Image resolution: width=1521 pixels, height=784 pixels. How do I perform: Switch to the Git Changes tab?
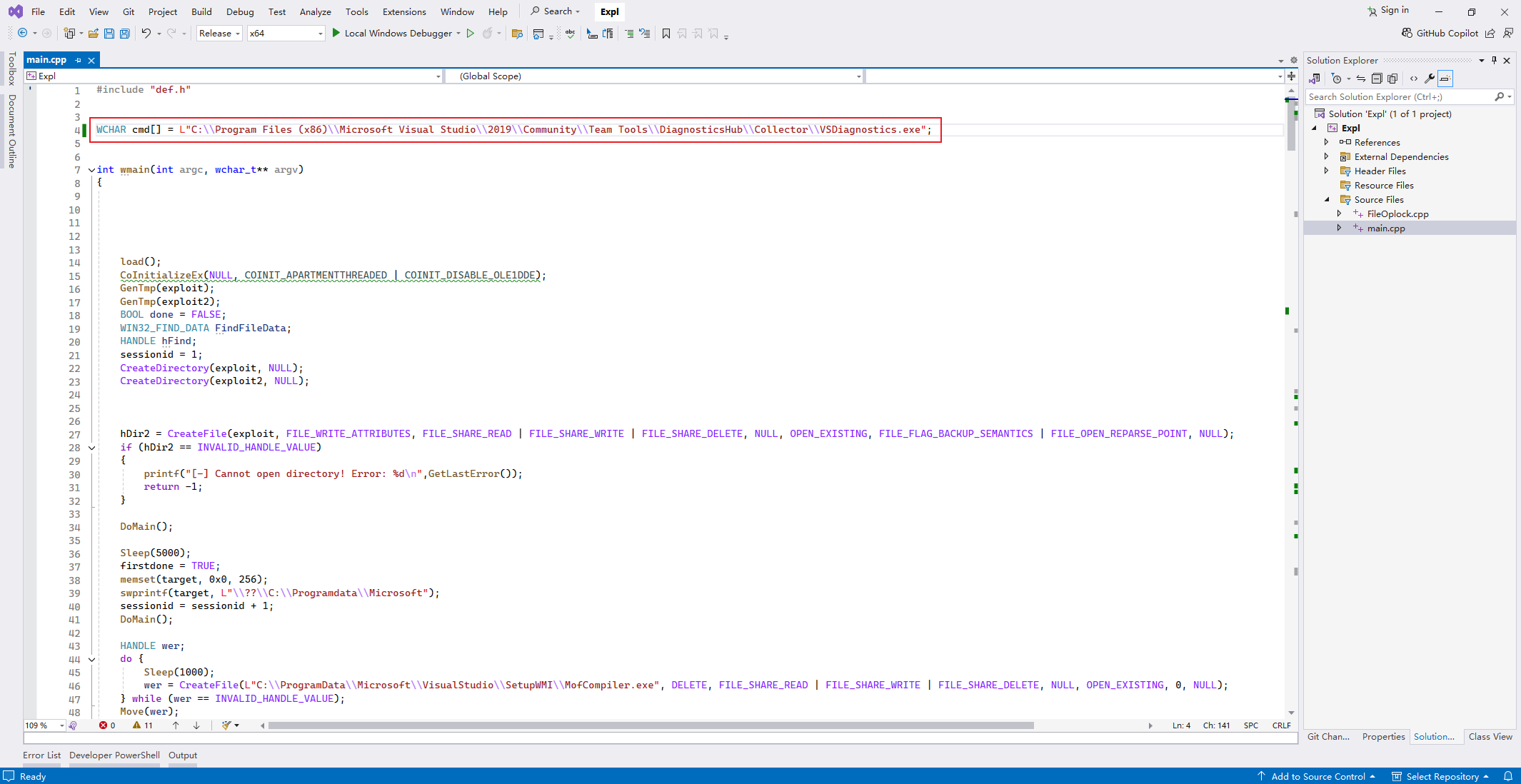coord(1328,736)
